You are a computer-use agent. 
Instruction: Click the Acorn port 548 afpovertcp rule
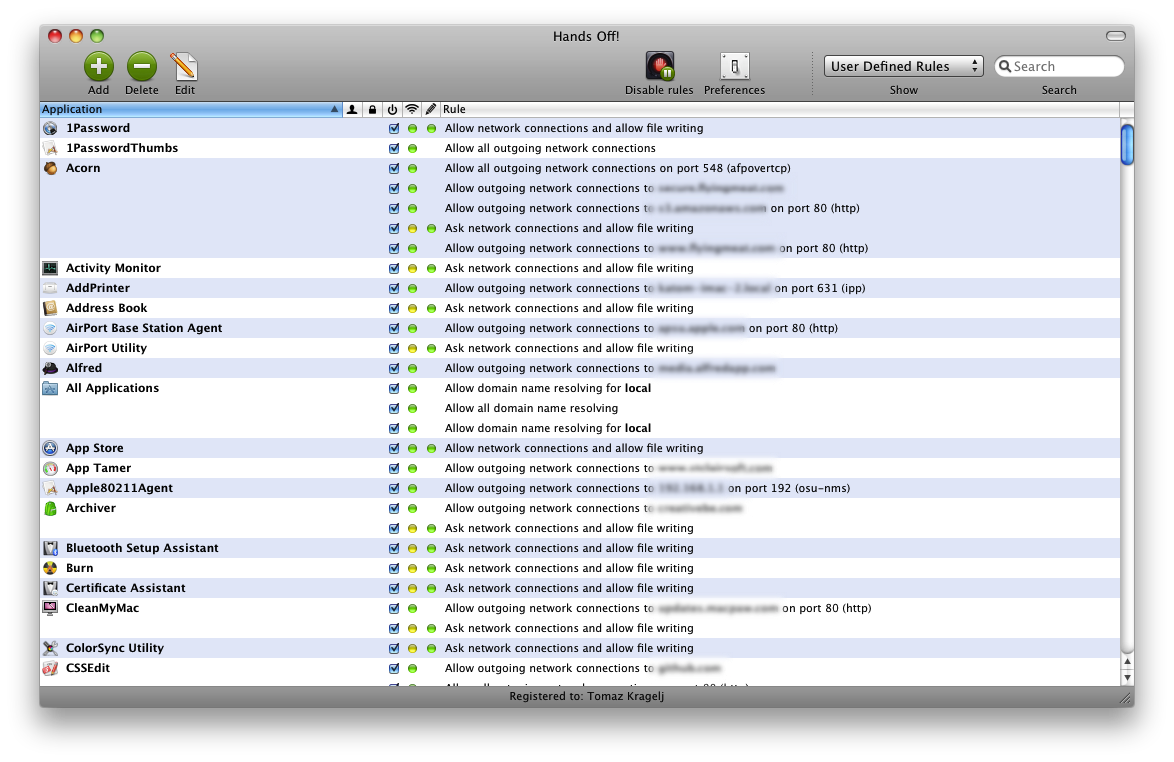(x=618, y=168)
